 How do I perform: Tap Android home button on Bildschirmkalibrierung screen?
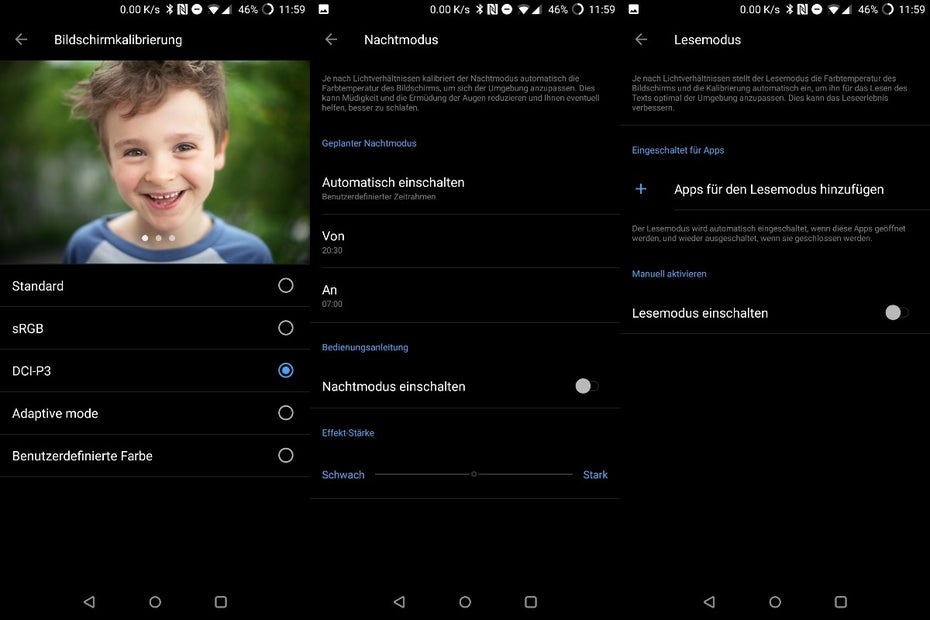click(x=155, y=602)
